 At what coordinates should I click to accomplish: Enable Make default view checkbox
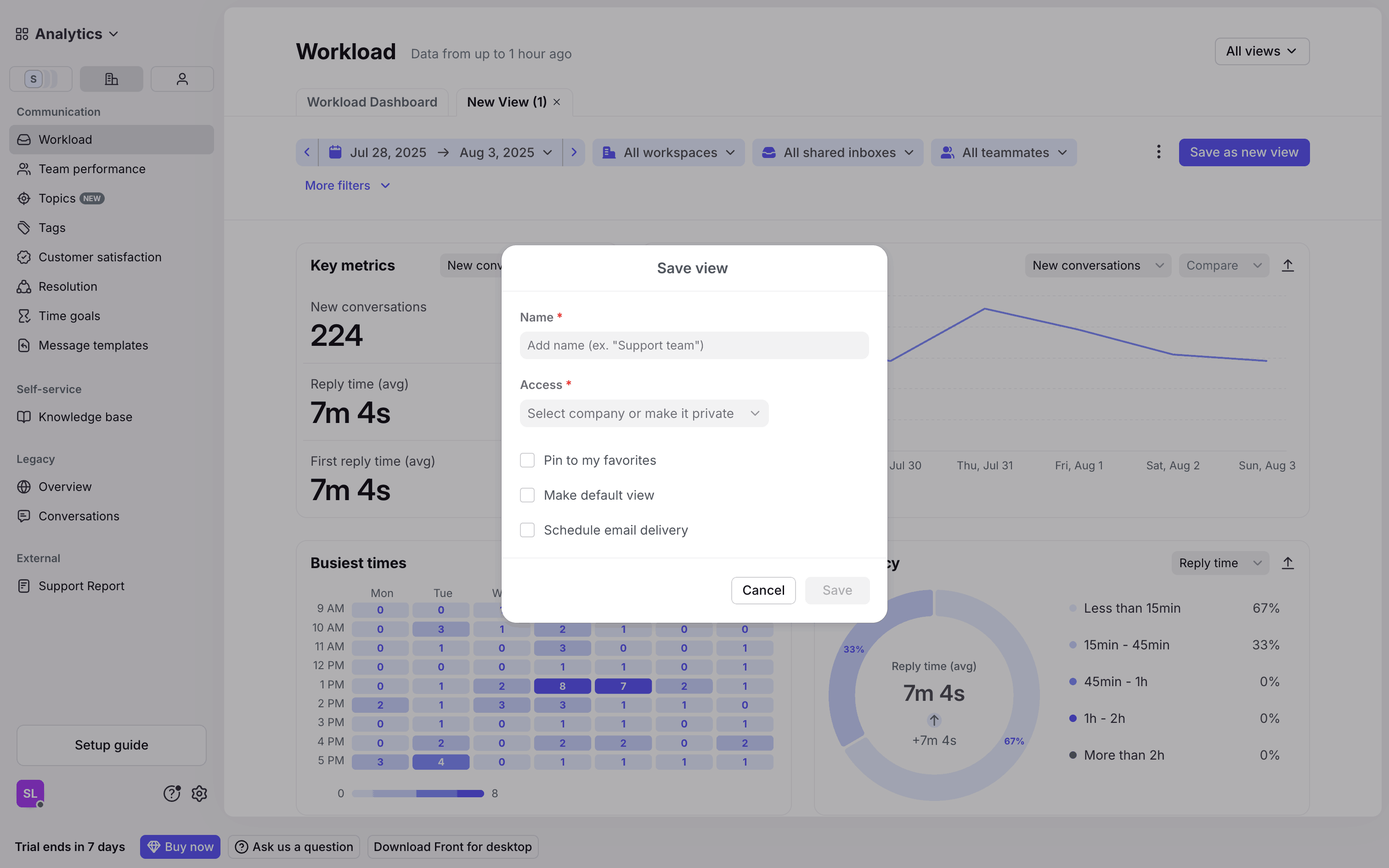tap(527, 496)
